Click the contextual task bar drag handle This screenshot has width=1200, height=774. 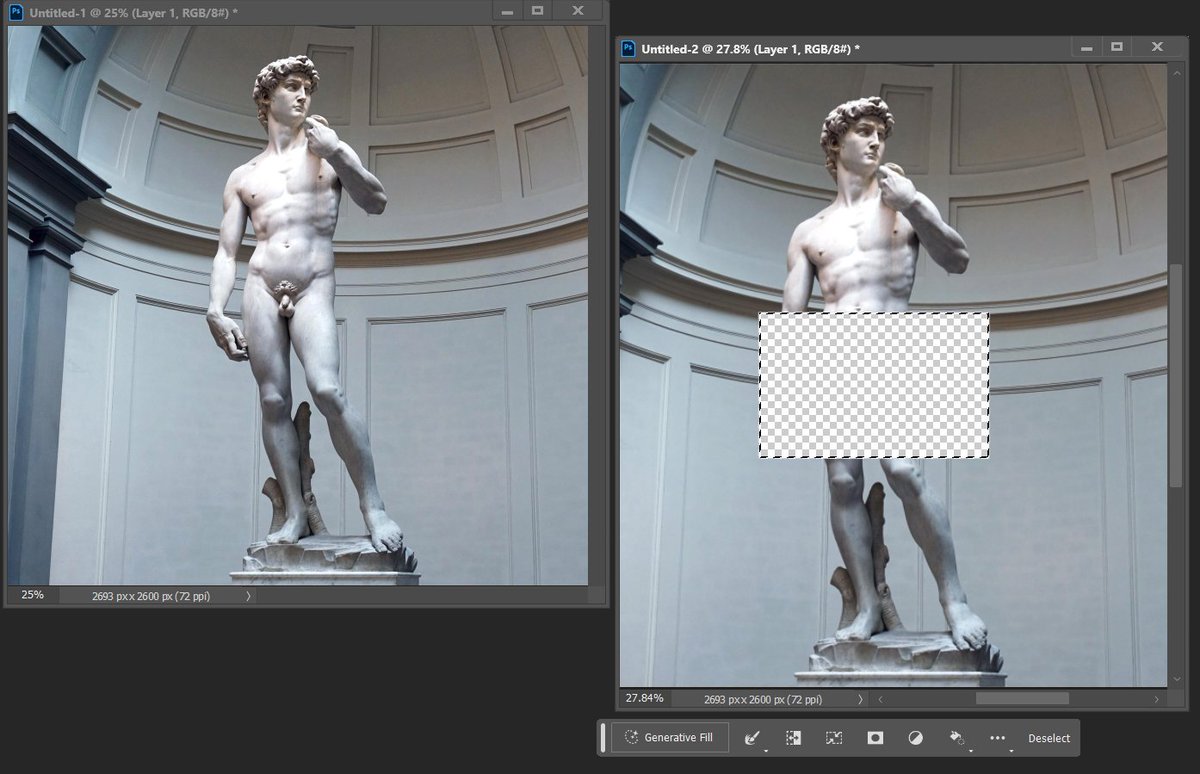[x=603, y=737]
